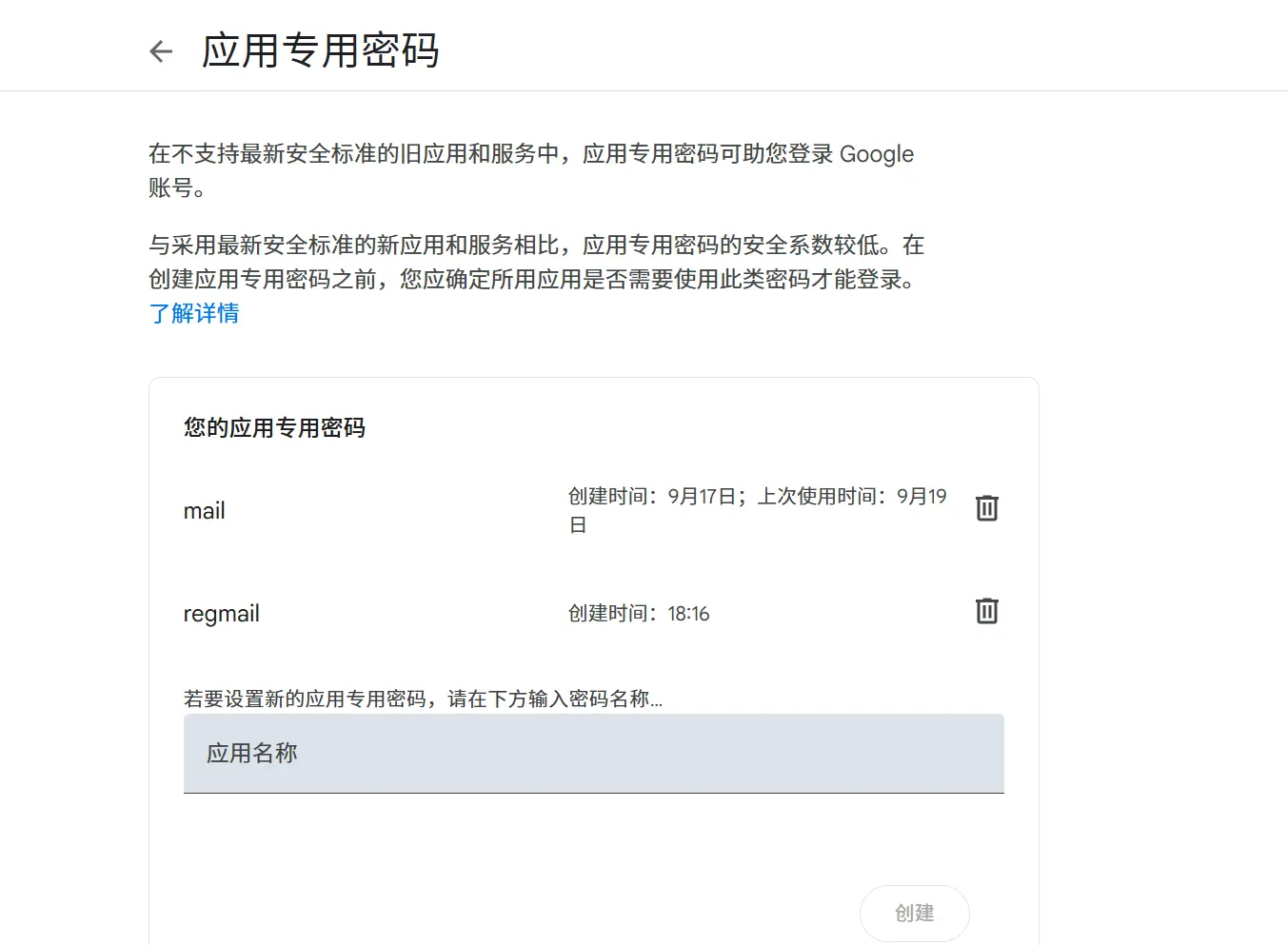Click the trash icon for regmail
Image resolution: width=1288 pixels, height=945 pixels.
click(x=986, y=611)
